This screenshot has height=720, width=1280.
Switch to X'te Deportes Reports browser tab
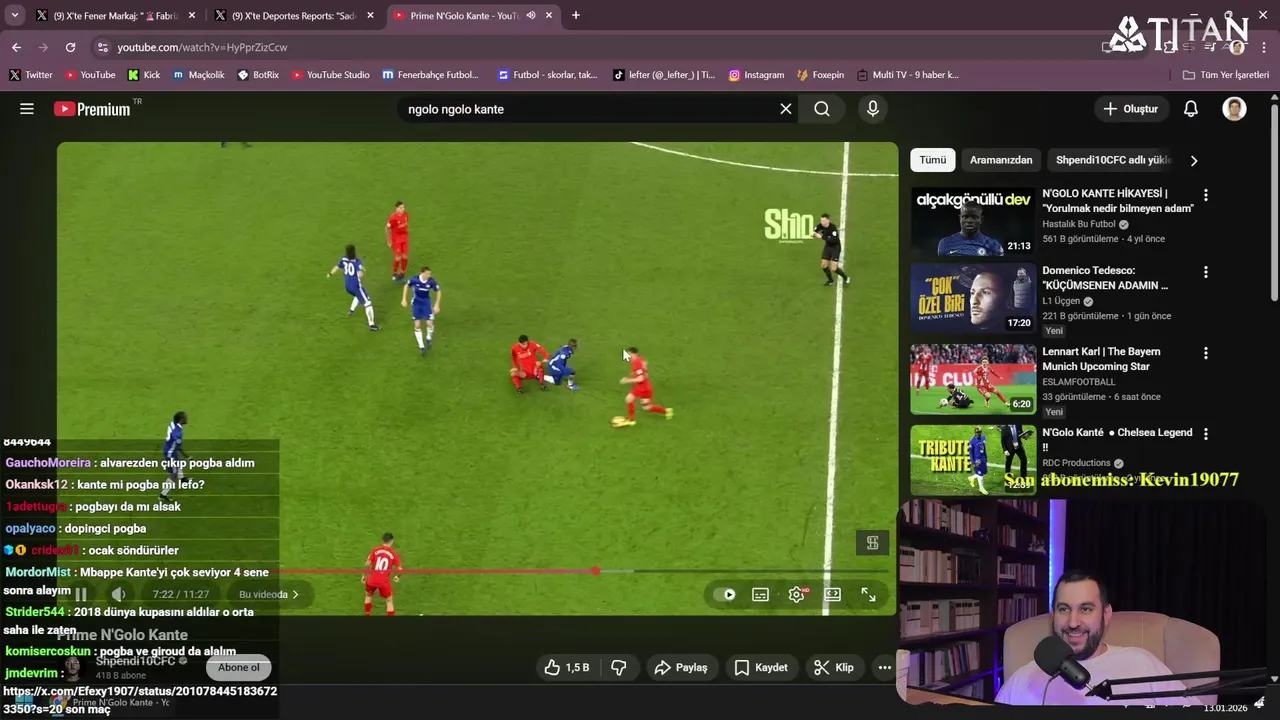[x=294, y=15]
